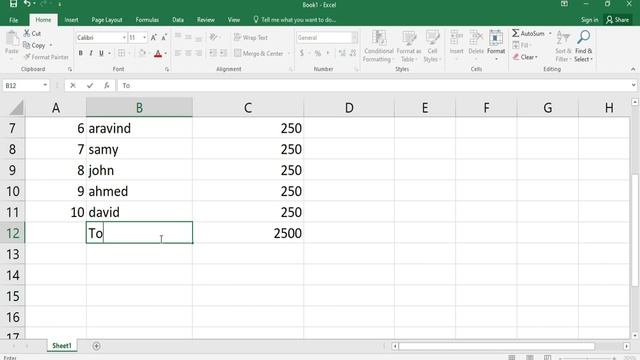Confirm entry with the formula bar checkmark
640x360 pixels.
tap(90, 85)
